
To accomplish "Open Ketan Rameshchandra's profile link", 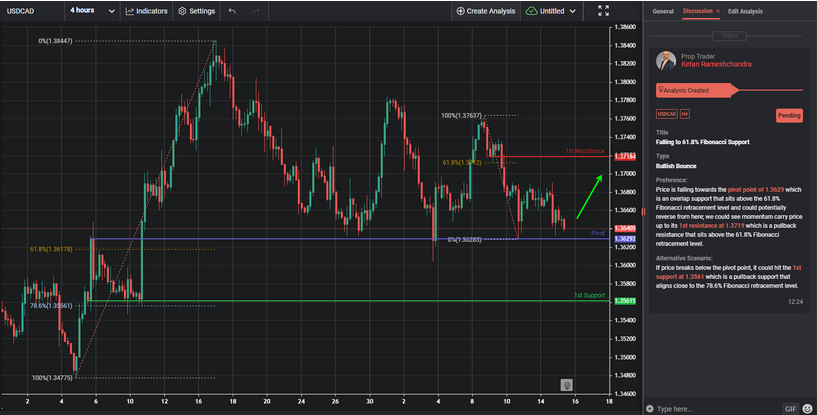I will [716, 65].
